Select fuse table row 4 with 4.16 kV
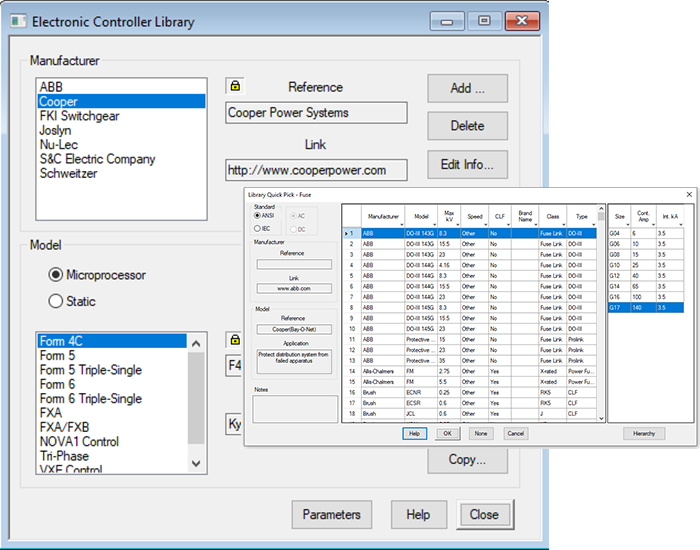The width and height of the screenshot is (700, 550). click(x=470, y=265)
